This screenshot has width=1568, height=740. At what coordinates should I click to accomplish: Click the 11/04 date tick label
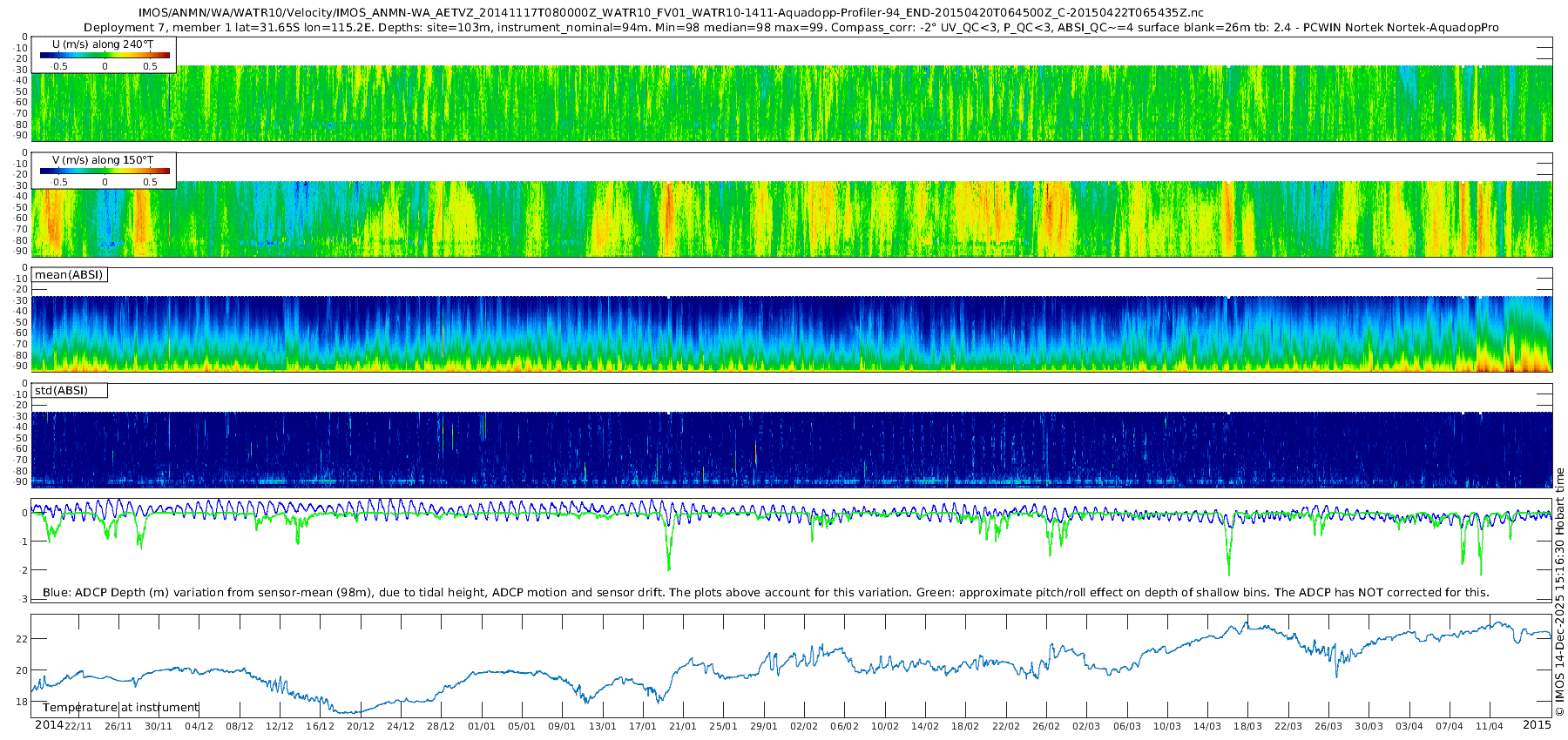click(x=1490, y=727)
